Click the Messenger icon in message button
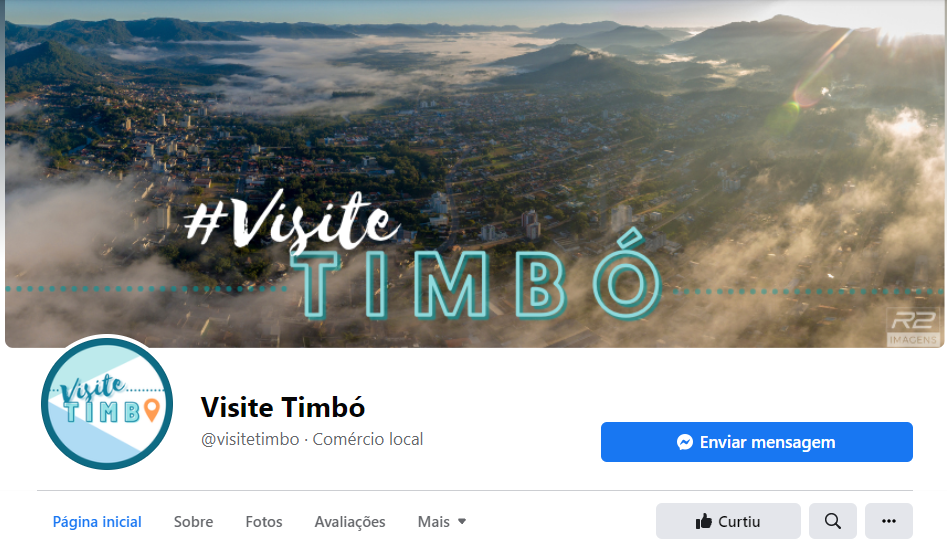947x546 pixels. point(685,442)
